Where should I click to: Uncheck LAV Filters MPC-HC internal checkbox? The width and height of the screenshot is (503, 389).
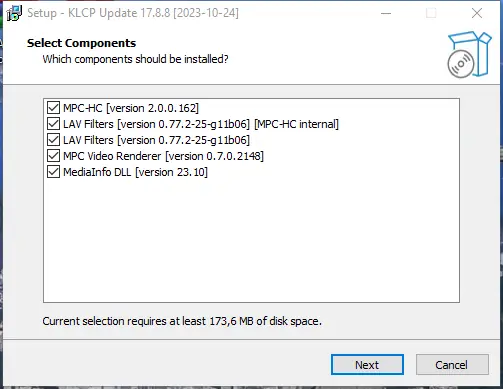(53, 124)
